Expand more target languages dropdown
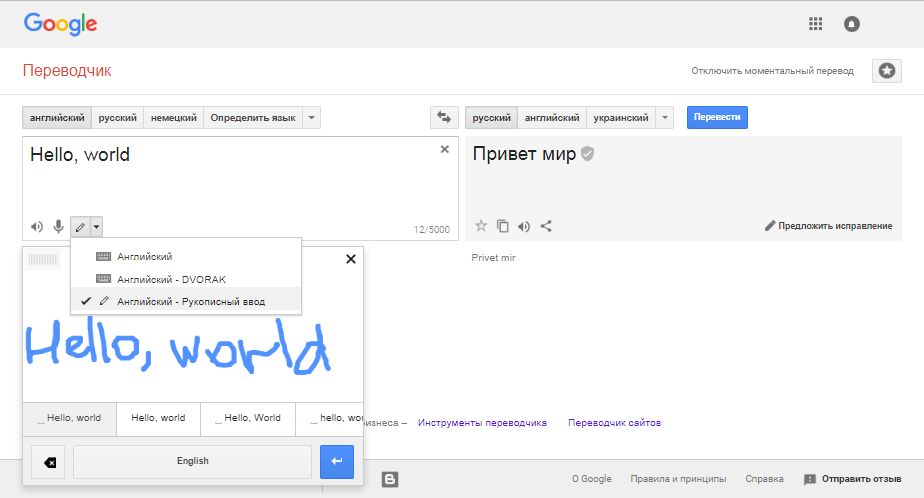The width and height of the screenshot is (924, 498). pos(665,117)
